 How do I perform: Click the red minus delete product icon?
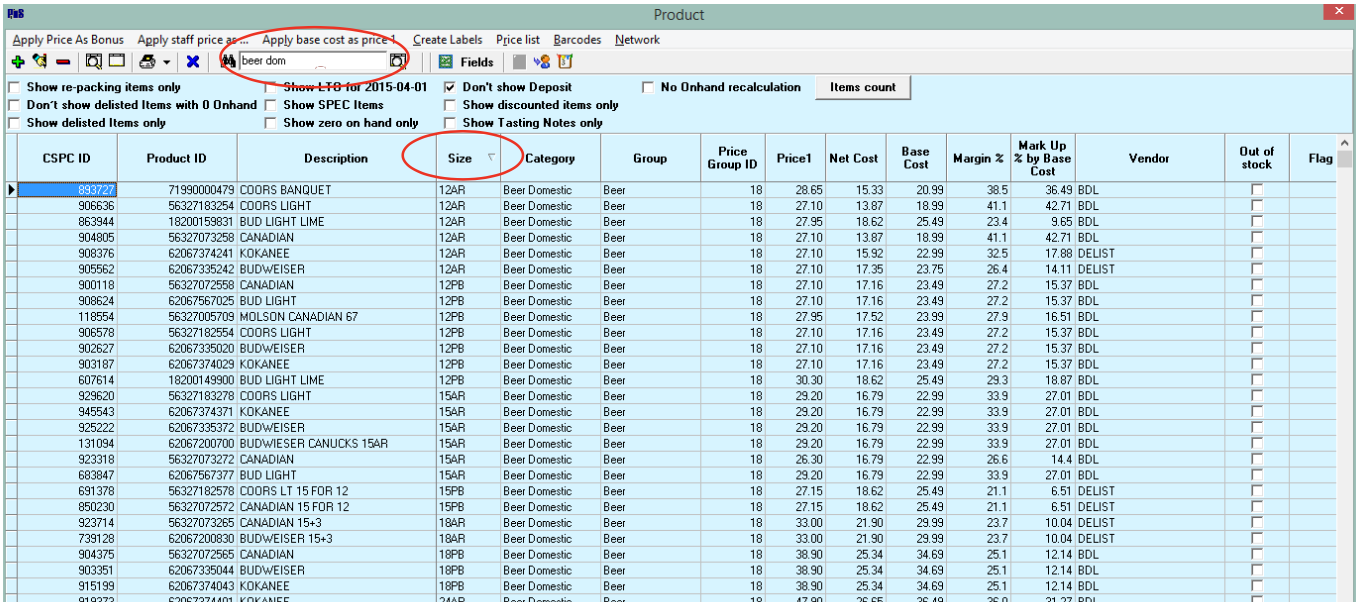pyautogui.click(x=63, y=62)
